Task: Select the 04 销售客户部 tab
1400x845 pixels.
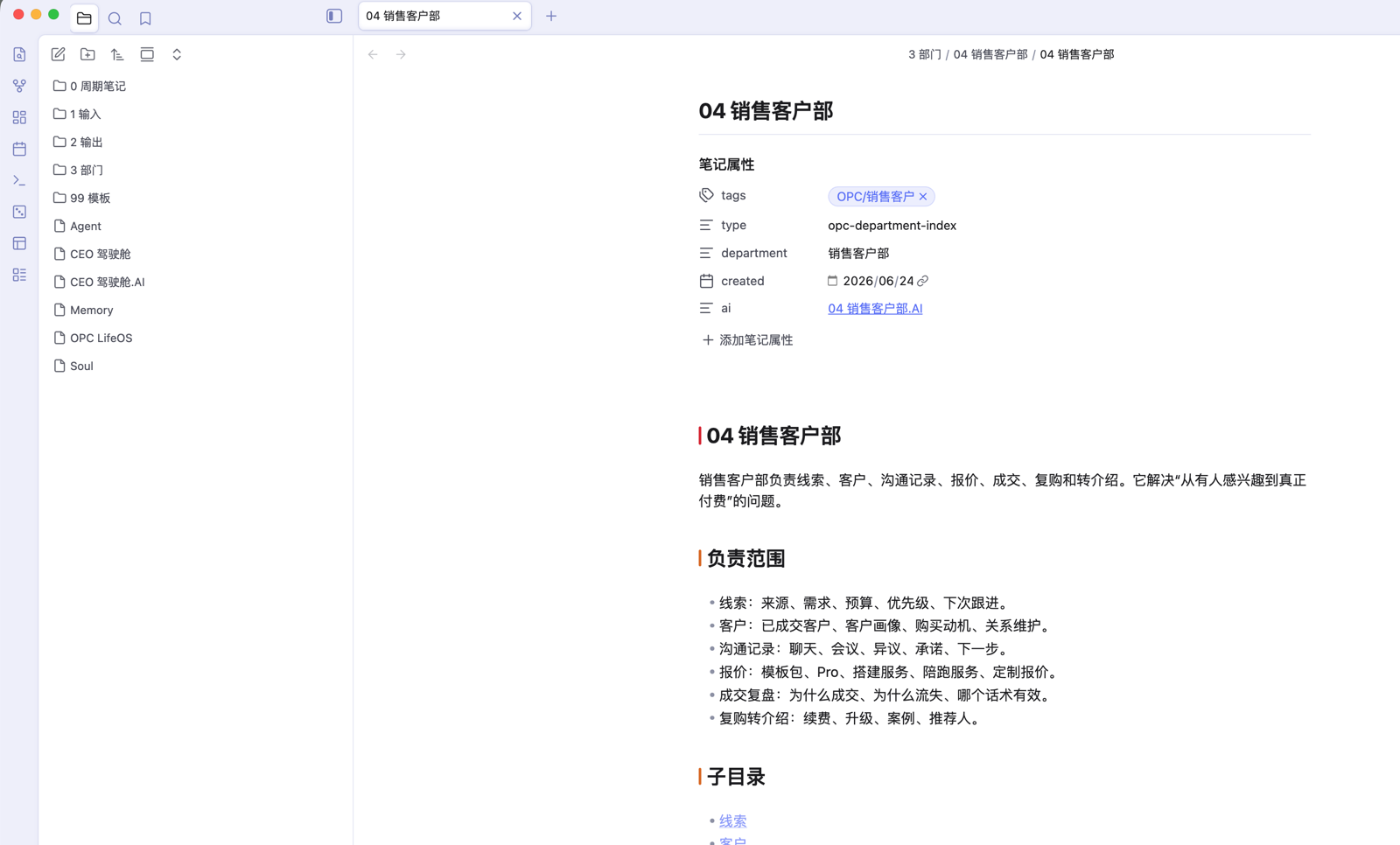Action: 444,16
